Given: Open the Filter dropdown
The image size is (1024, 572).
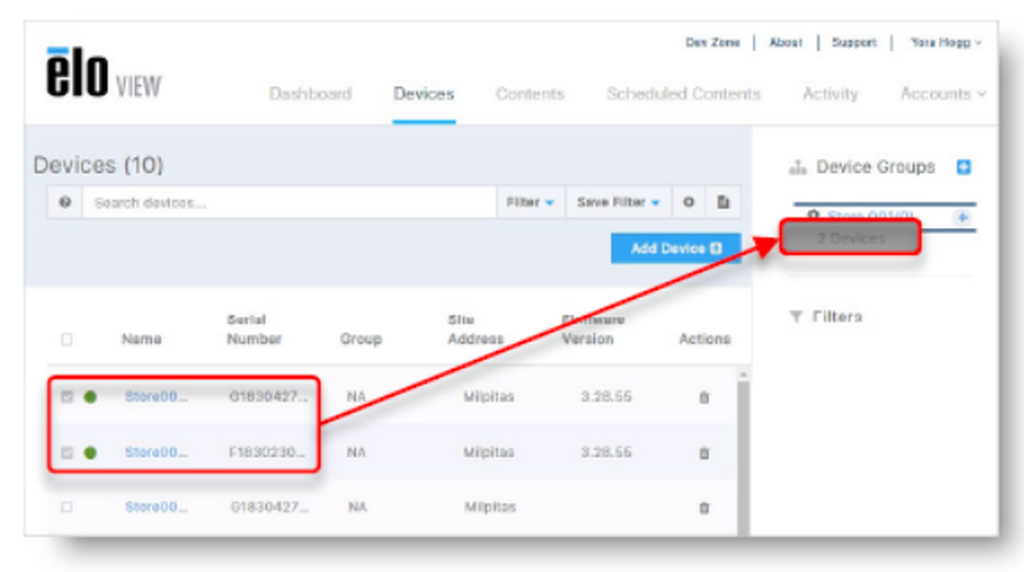Looking at the screenshot, I should click(x=530, y=202).
